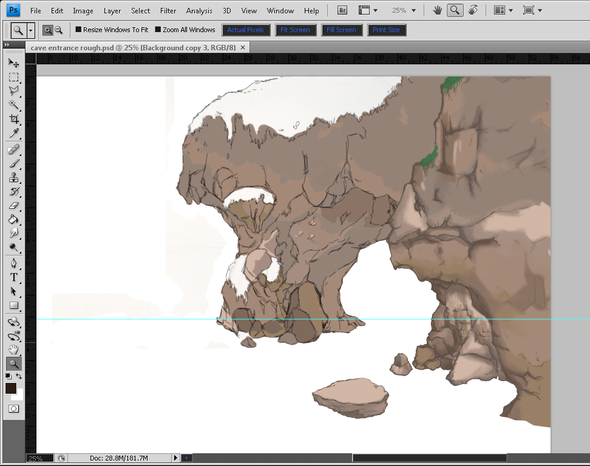Open the File menu
This screenshot has height=466, width=590.
pos(35,11)
